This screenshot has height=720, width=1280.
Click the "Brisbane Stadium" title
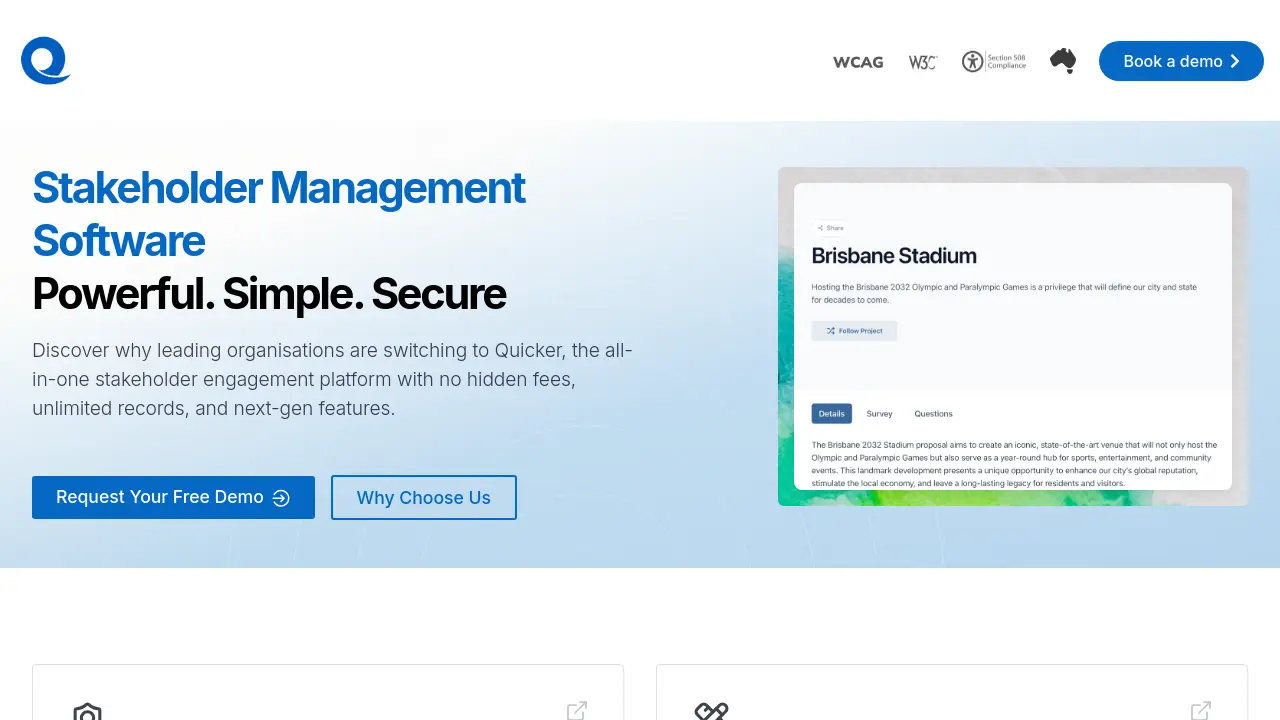click(894, 256)
